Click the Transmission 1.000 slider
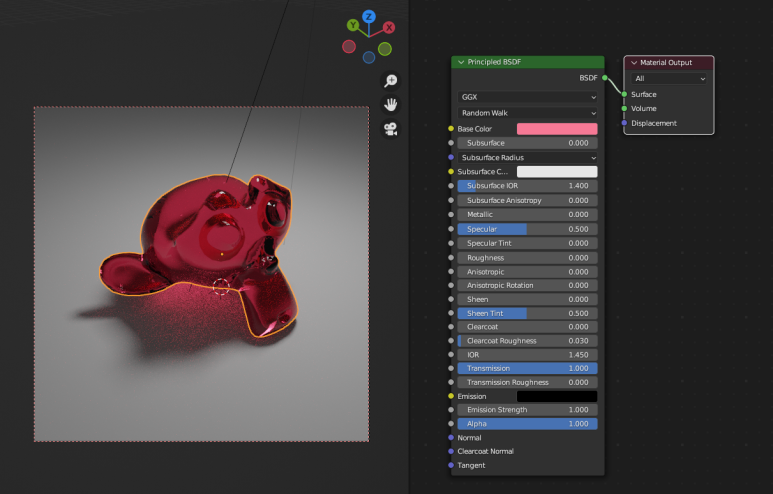 coord(527,368)
